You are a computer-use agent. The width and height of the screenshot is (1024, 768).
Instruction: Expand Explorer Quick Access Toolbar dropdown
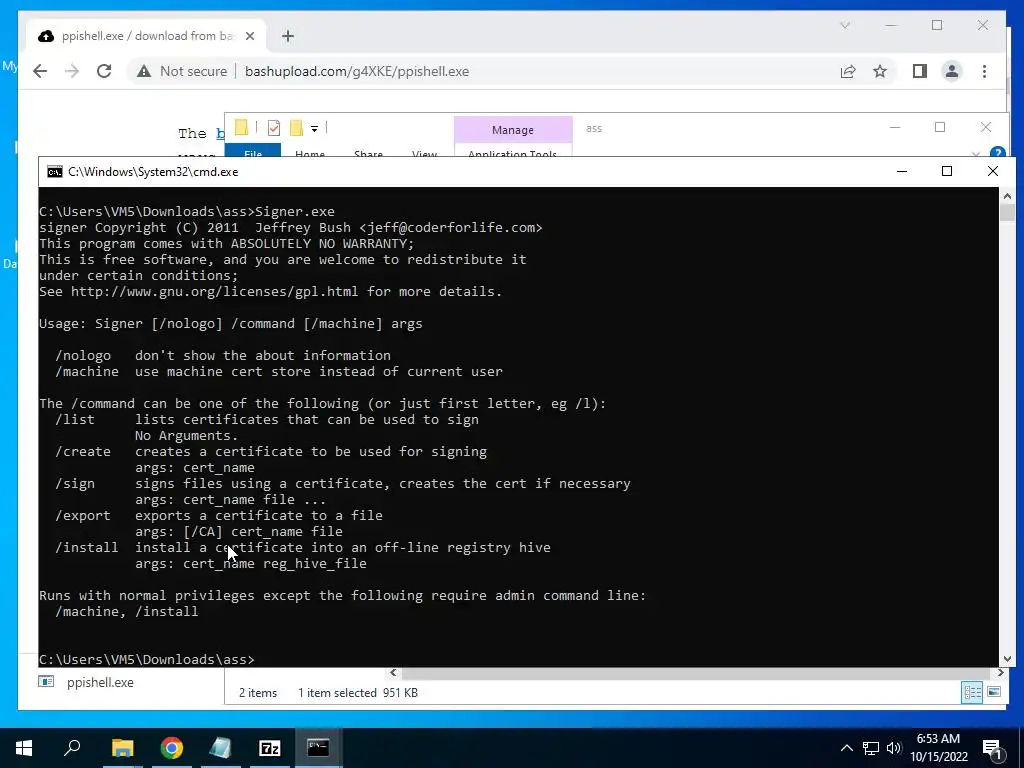314,129
